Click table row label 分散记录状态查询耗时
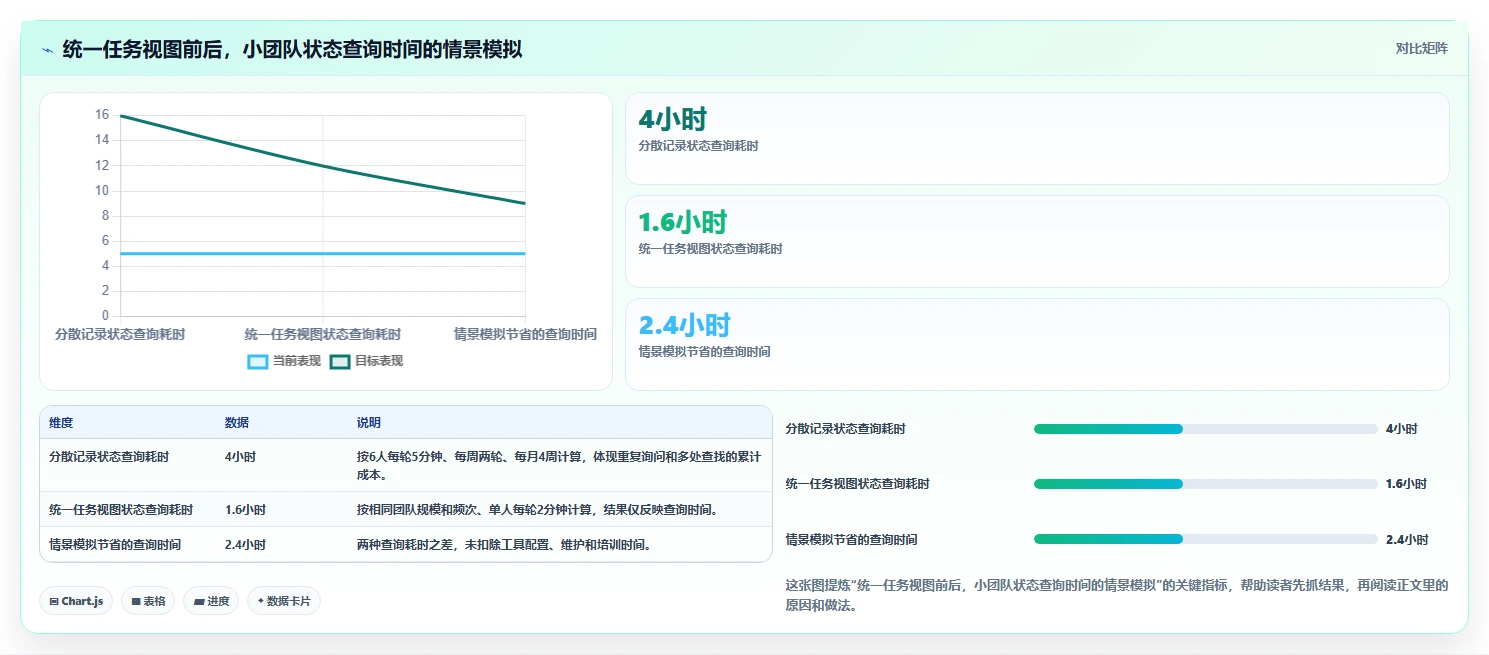The image size is (1489, 655). point(109,457)
